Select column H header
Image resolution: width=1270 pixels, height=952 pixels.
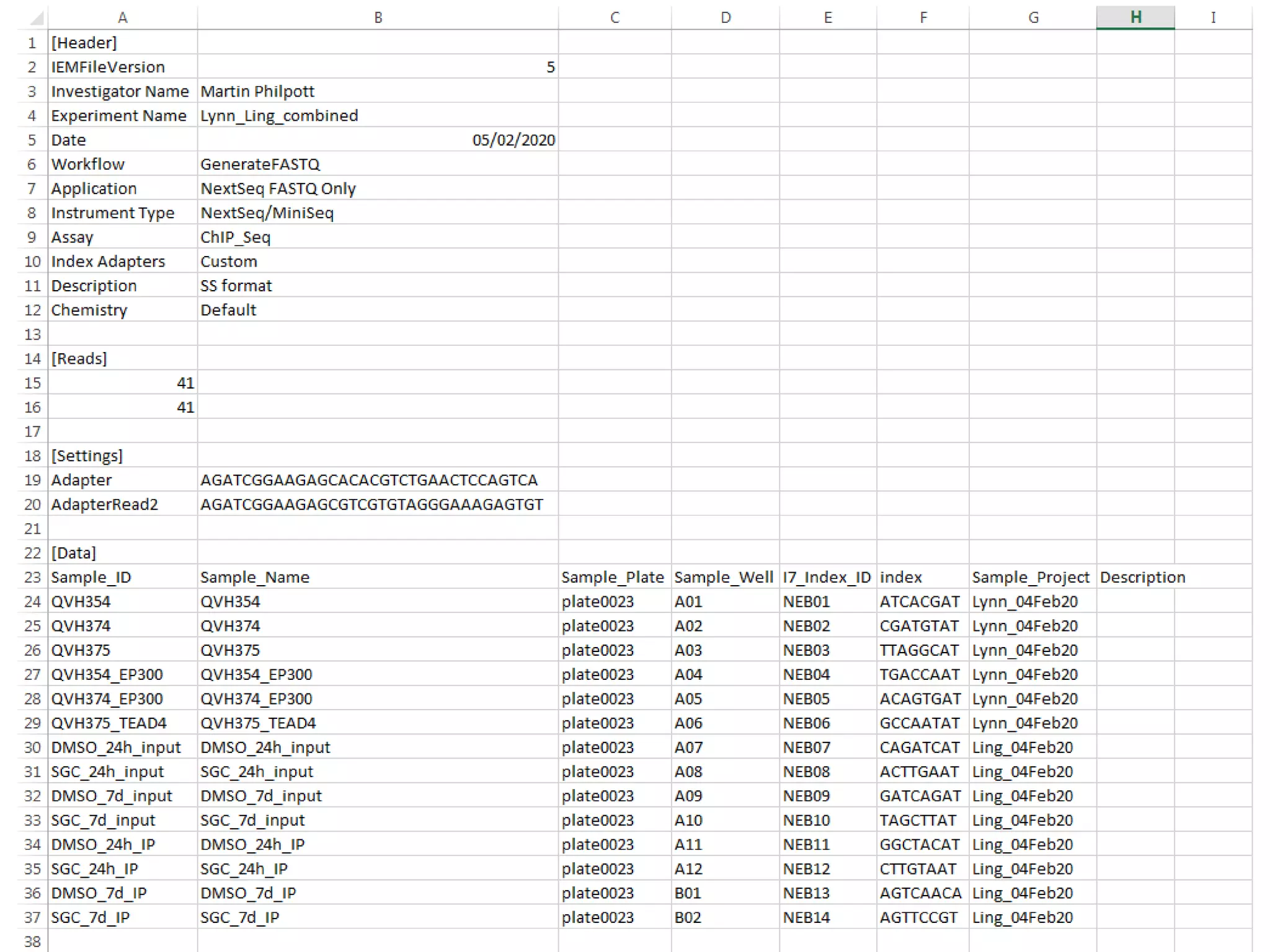pos(1135,17)
